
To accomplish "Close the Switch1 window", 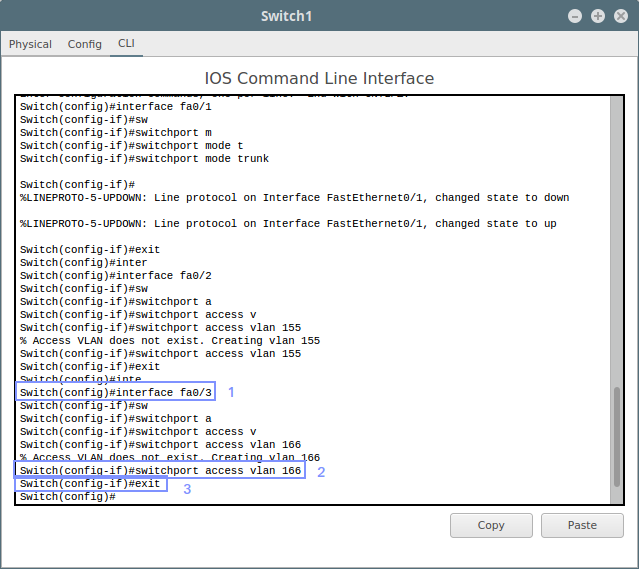I will pyautogui.click(x=621, y=16).
